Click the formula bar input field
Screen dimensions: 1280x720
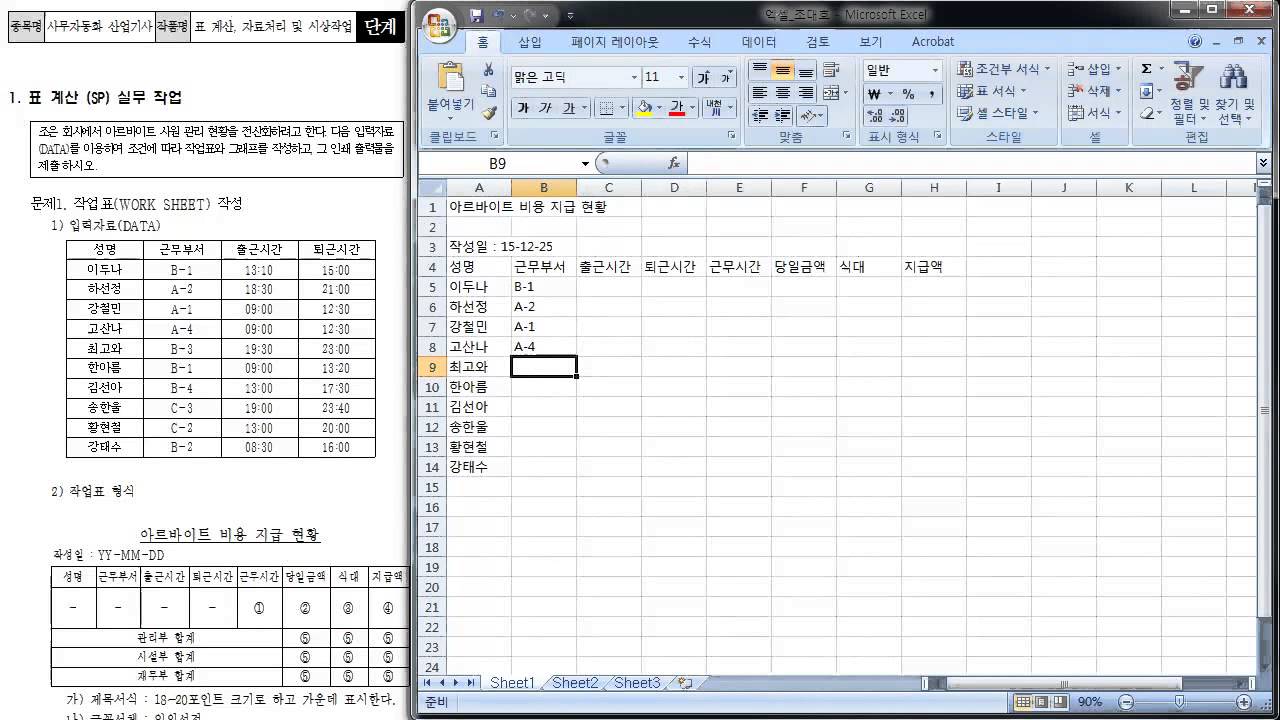pyautogui.click(x=970, y=163)
